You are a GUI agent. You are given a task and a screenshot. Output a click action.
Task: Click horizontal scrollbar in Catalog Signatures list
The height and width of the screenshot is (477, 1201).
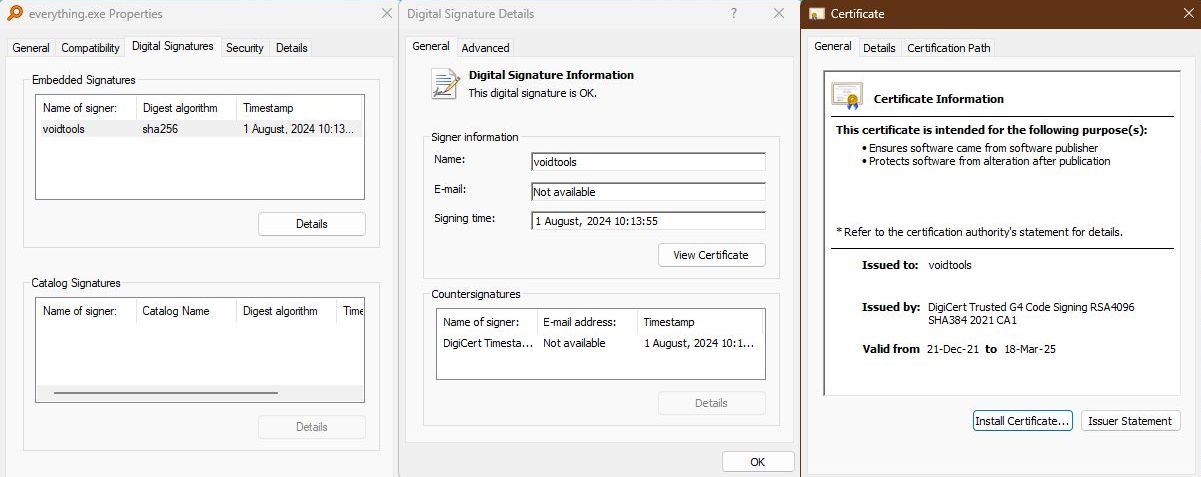coord(166,393)
